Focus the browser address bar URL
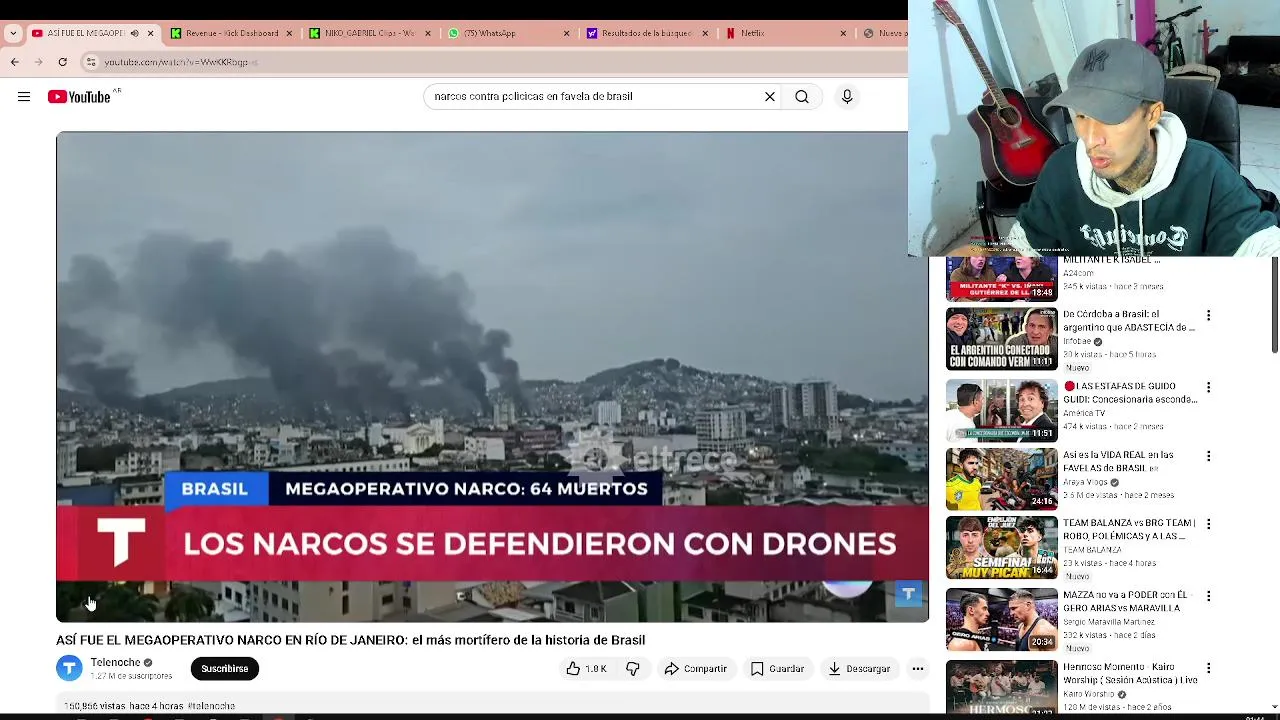This screenshot has width=1280, height=720. tap(181, 62)
